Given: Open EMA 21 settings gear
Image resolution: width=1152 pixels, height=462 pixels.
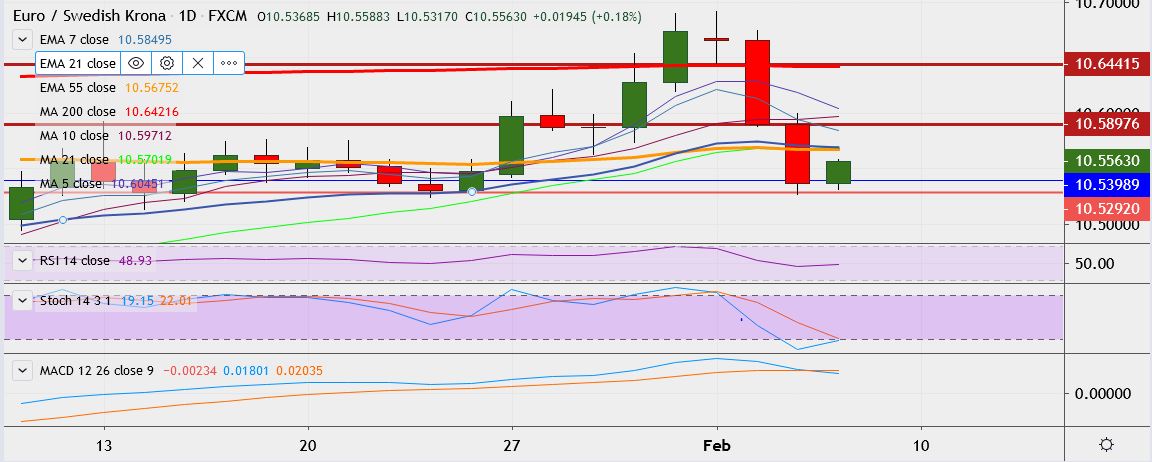Looking at the screenshot, I should 167,63.
